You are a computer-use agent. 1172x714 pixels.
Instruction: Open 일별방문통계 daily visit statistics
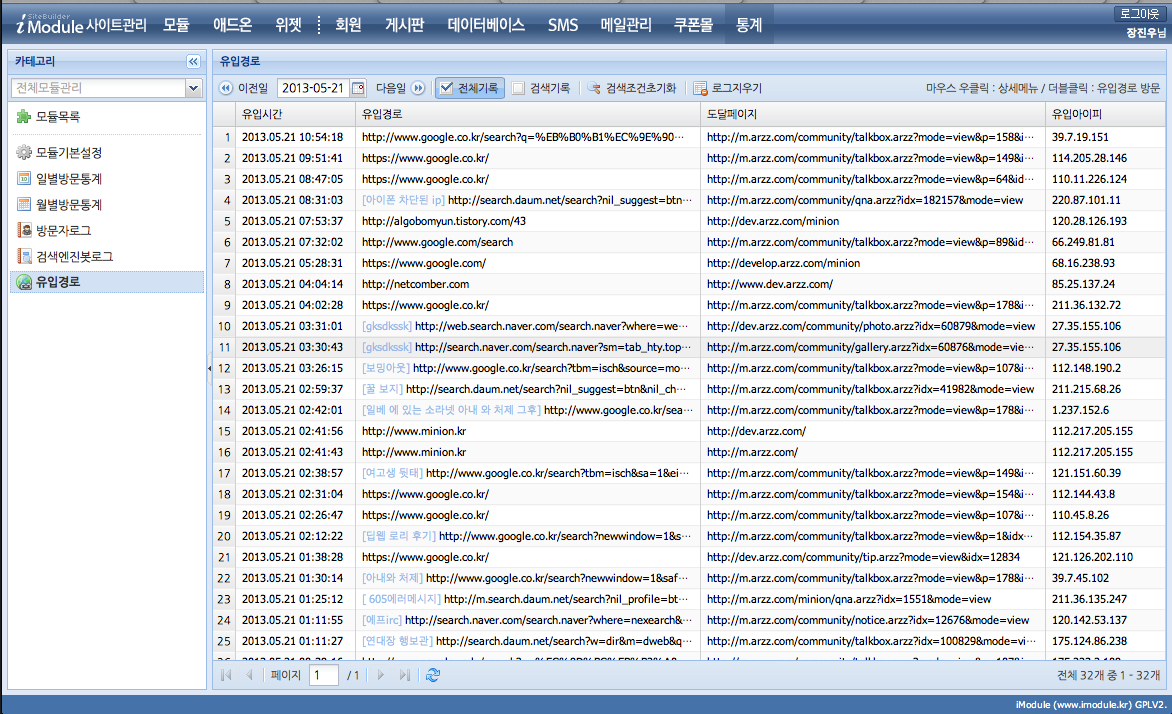[x=68, y=179]
